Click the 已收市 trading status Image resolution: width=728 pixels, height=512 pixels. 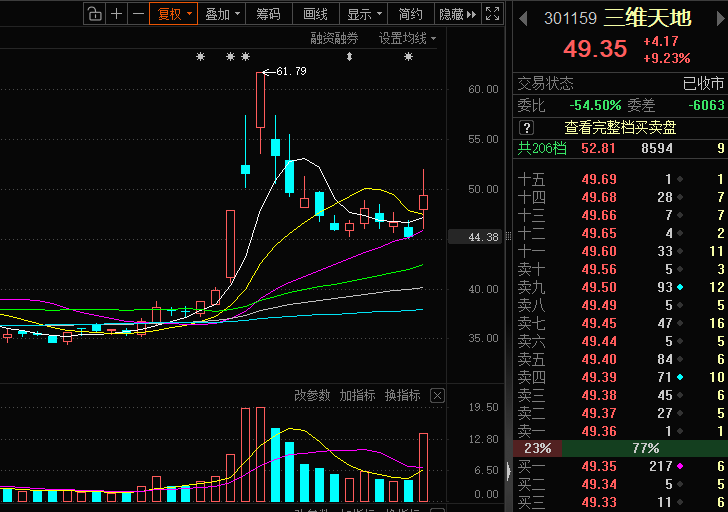703,84
